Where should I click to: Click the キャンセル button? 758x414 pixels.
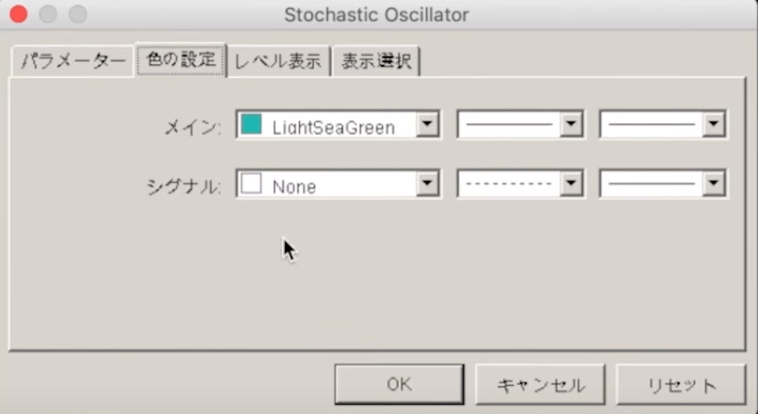tap(540, 384)
